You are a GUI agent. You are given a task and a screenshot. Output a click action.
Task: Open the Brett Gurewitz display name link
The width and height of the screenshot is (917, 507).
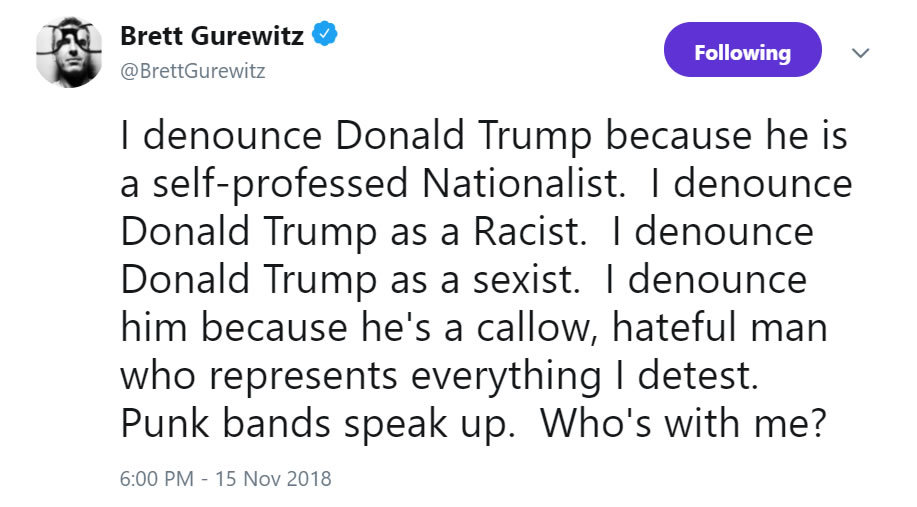(x=212, y=36)
